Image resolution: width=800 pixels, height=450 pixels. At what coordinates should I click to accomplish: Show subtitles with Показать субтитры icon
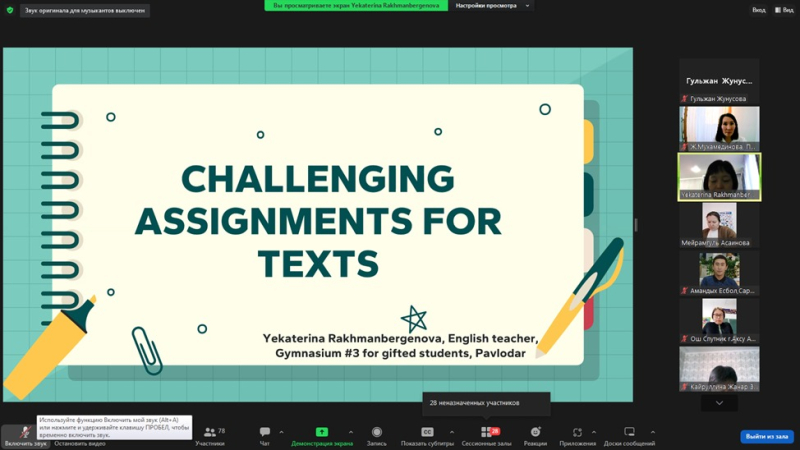click(428, 435)
